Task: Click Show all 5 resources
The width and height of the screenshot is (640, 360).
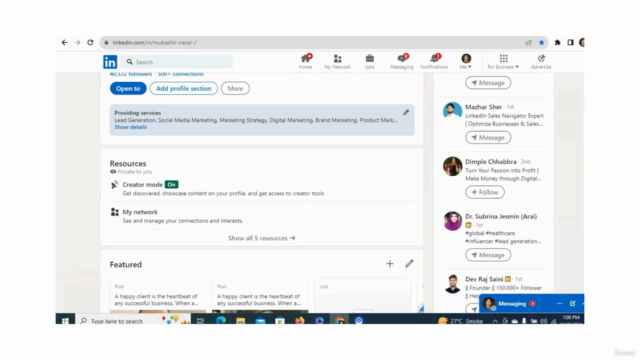Action: 262,238
